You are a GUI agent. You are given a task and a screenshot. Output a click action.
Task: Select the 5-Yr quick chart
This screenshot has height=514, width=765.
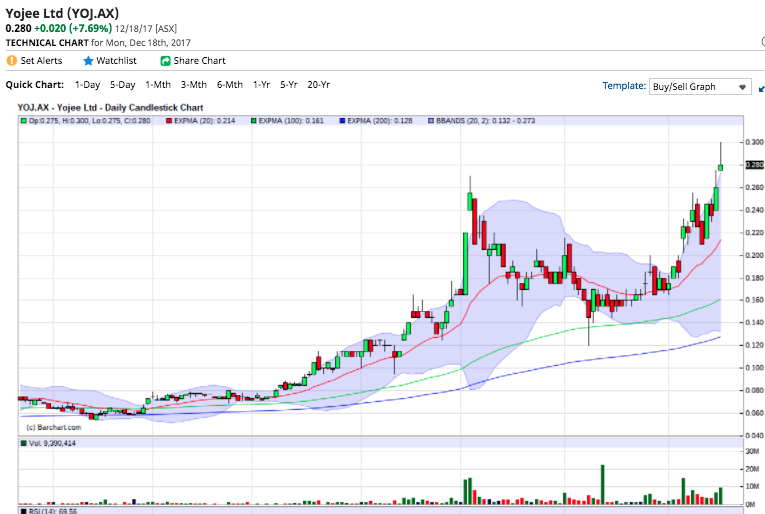[289, 85]
